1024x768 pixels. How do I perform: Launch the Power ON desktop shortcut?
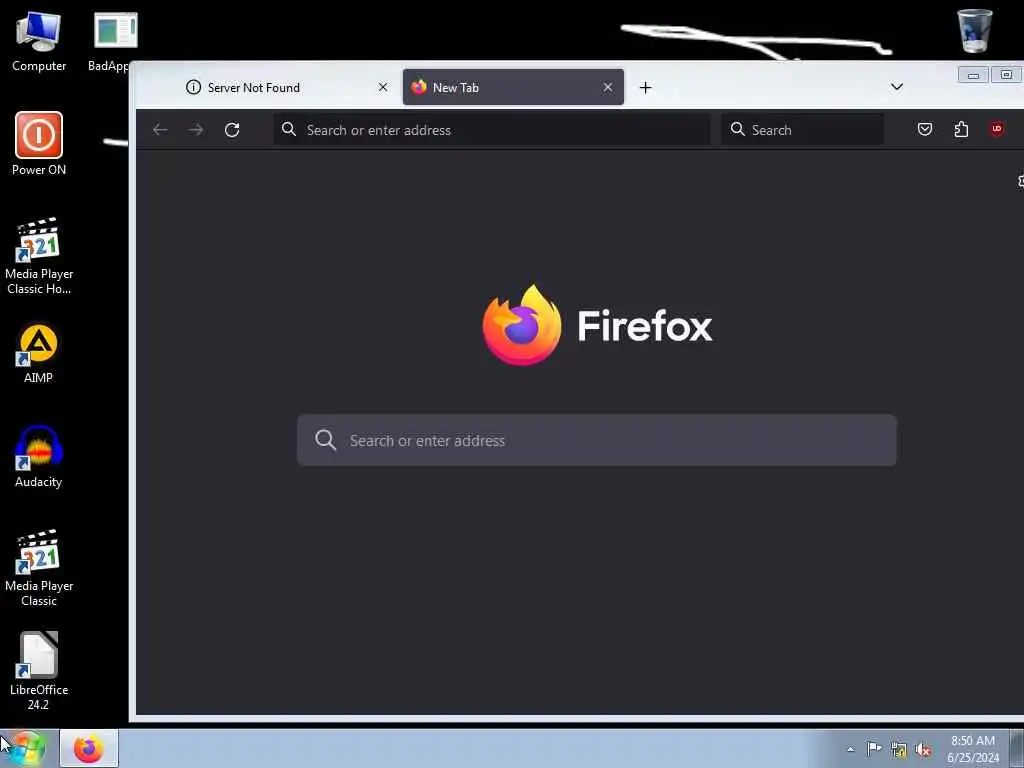39,144
